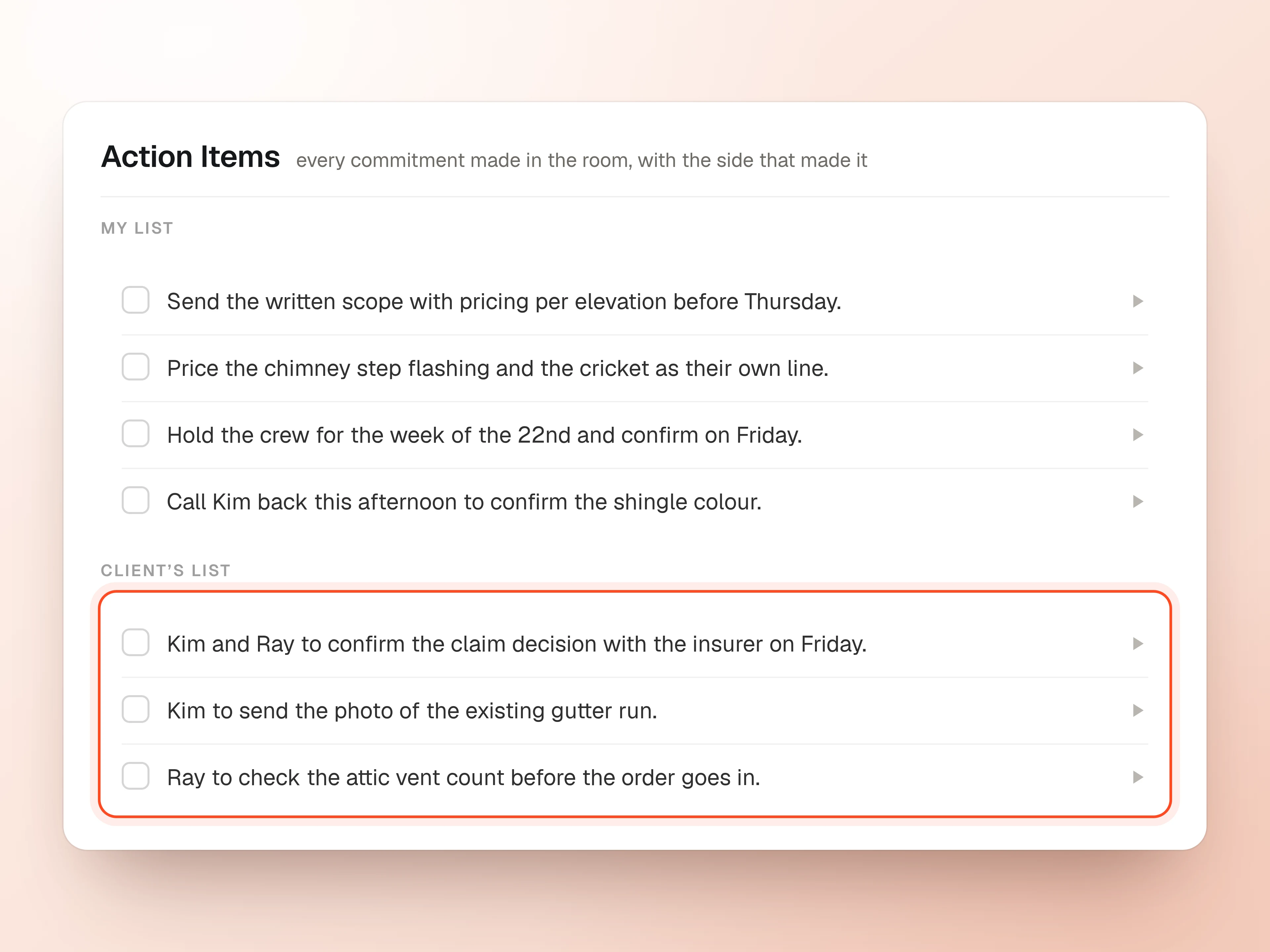Click the Action Items title
The width and height of the screenshot is (1270, 952).
[x=190, y=157]
